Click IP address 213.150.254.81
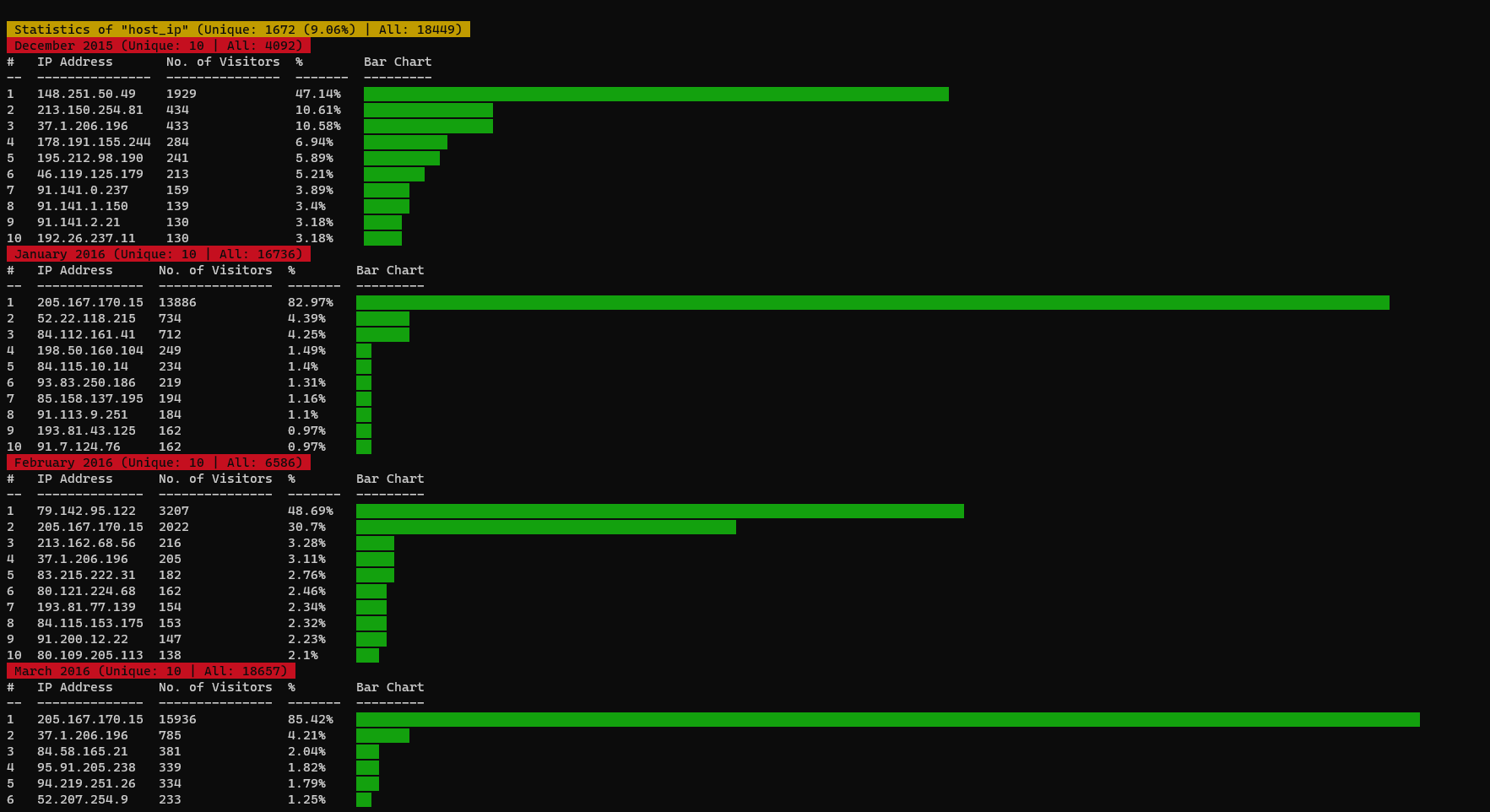Viewport: 1490px width, 812px height. pyautogui.click(x=90, y=110)
